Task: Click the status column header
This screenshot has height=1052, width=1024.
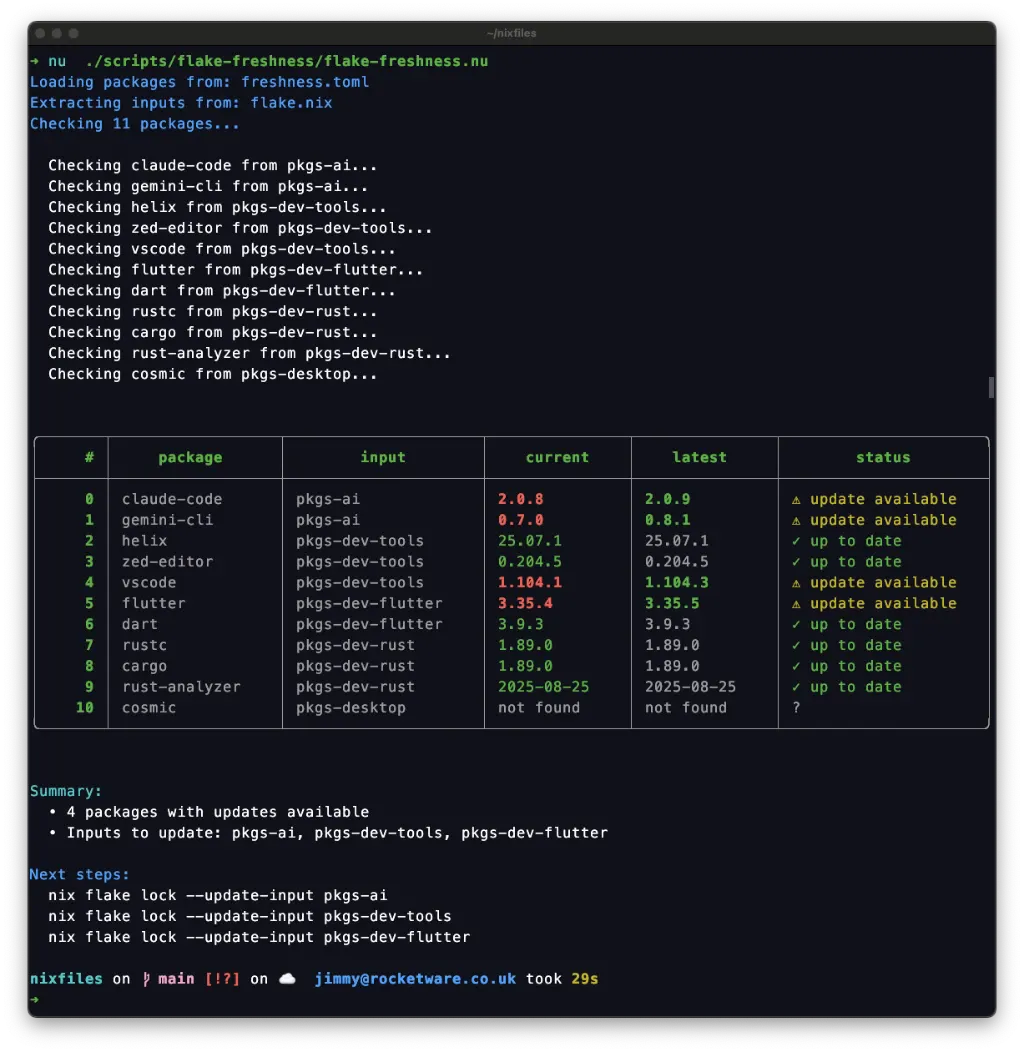Action: [883, 457]
